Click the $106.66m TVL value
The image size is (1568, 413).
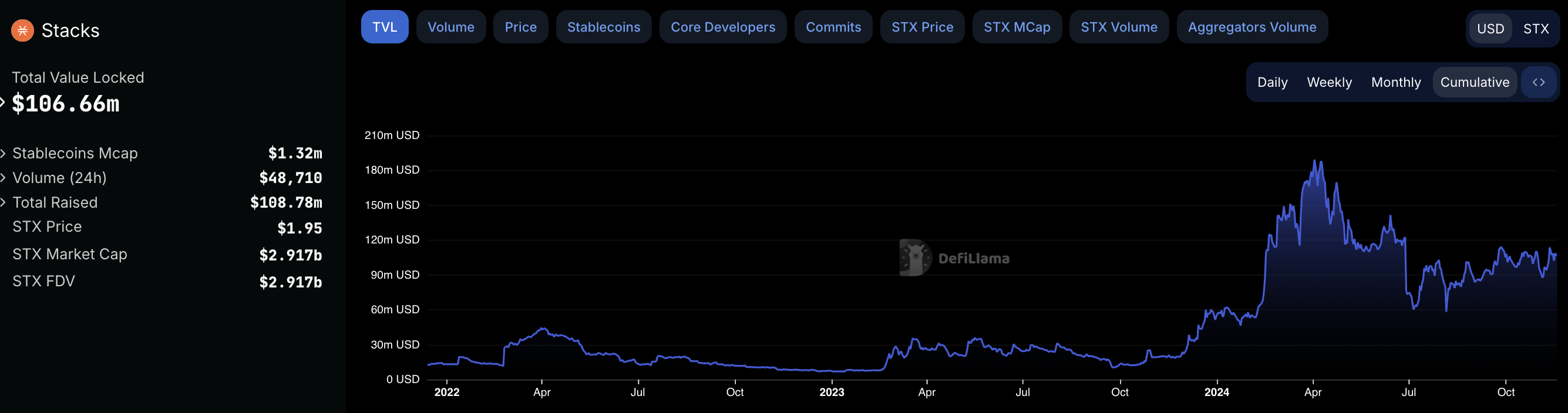tap(66, 103)
